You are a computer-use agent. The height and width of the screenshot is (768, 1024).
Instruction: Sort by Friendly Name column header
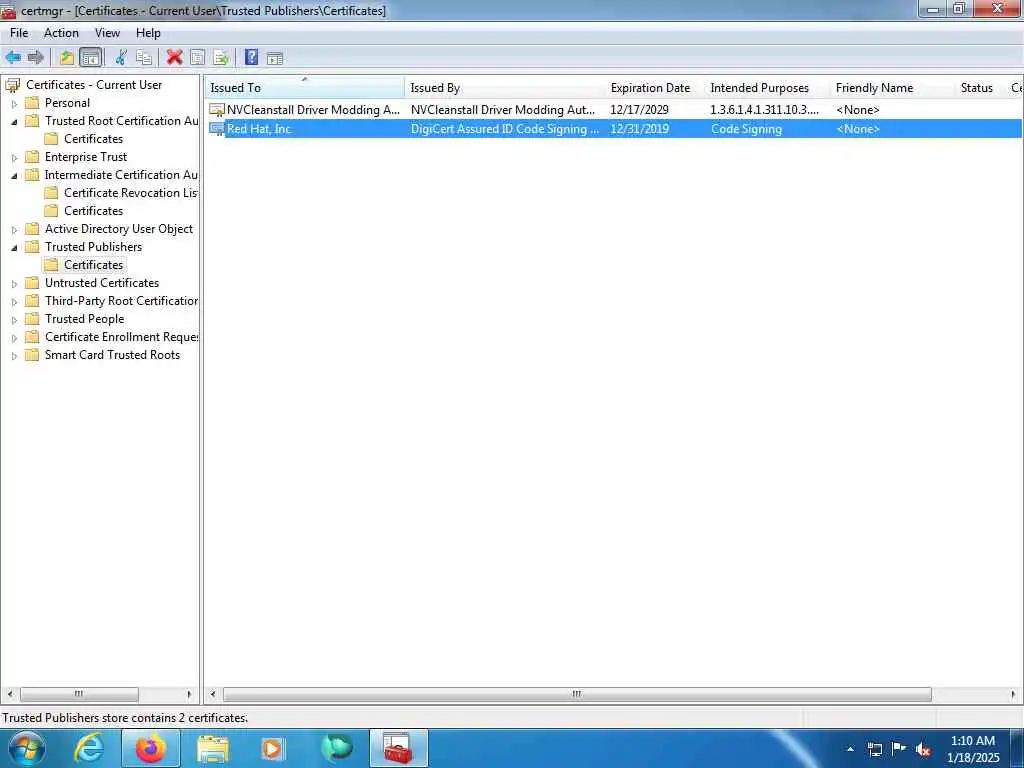[x=892, y=88]
